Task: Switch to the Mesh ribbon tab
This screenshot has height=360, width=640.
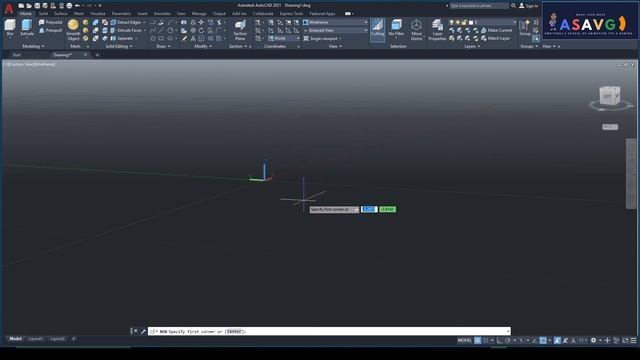Action: point(79,13)
